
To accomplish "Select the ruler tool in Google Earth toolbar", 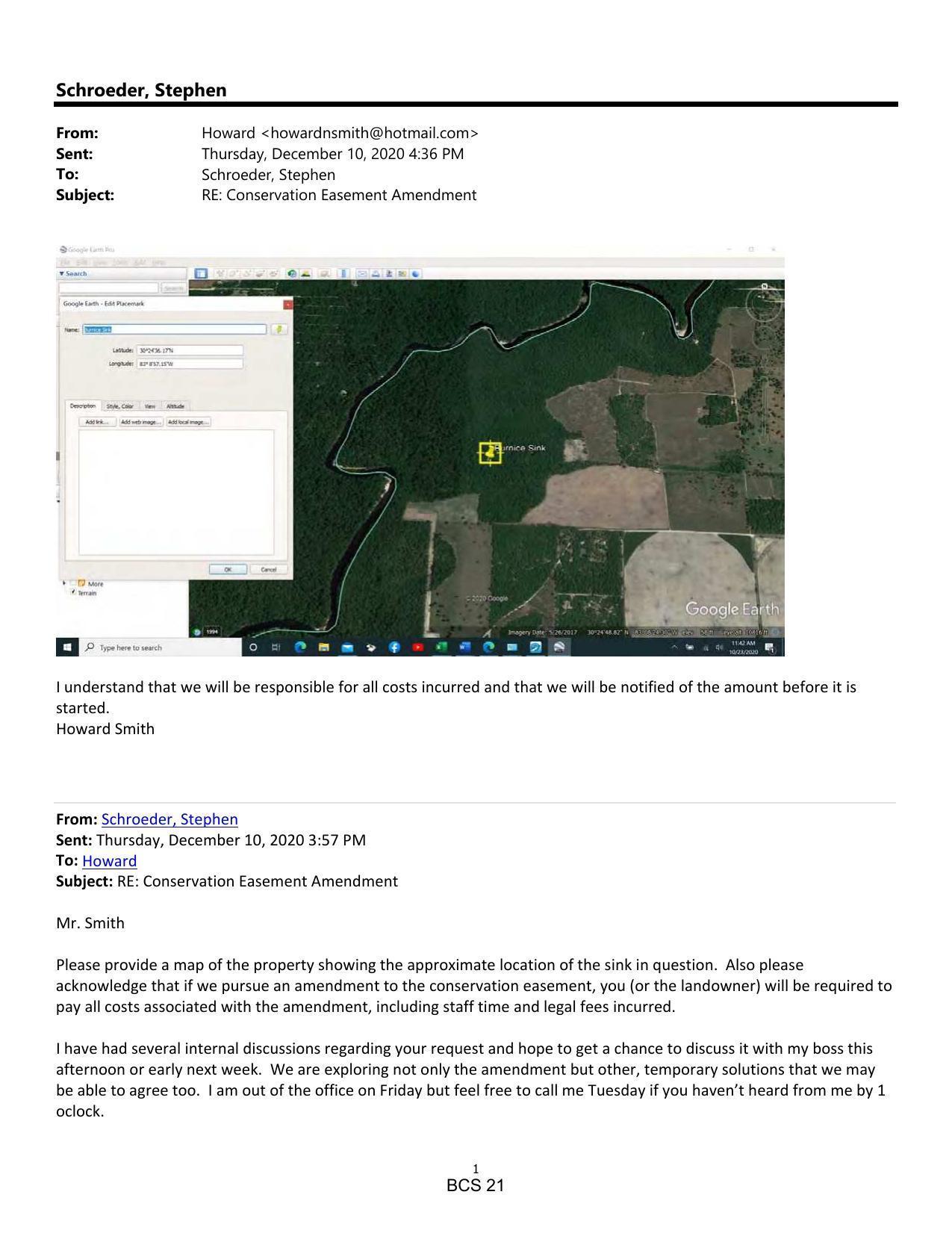I will point(343,273).
